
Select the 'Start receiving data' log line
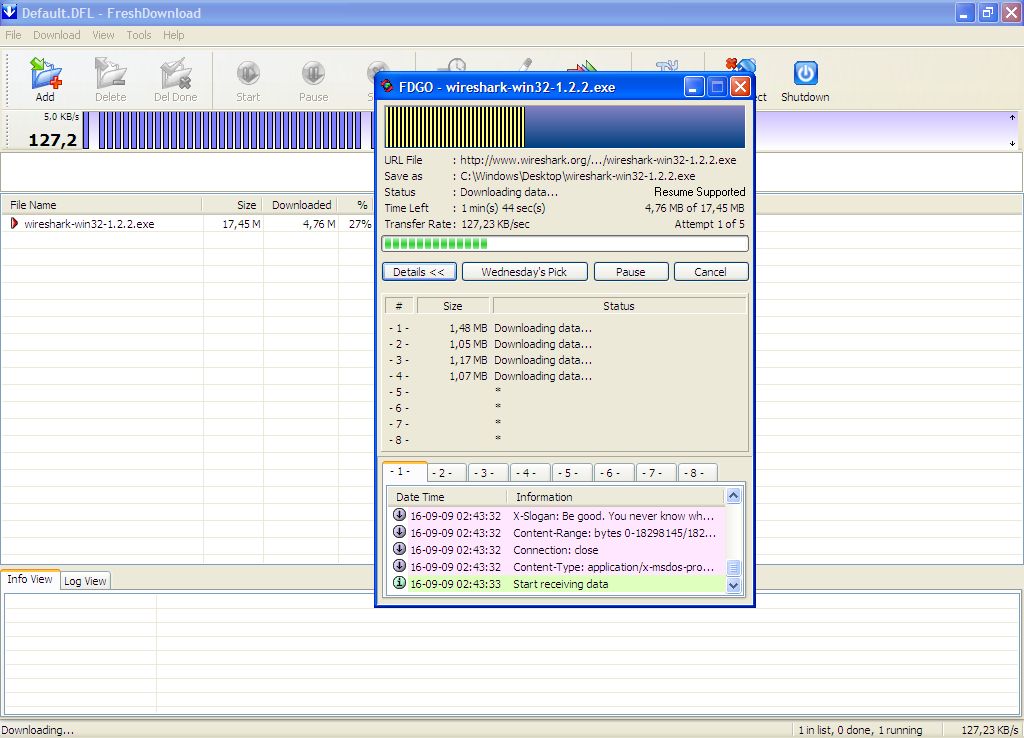(557, 584)
